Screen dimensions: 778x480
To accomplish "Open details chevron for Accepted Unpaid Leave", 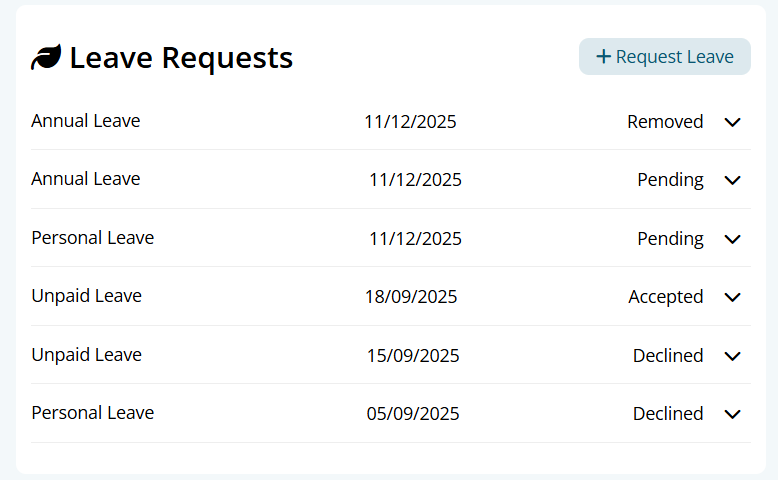I will point(732,297).
